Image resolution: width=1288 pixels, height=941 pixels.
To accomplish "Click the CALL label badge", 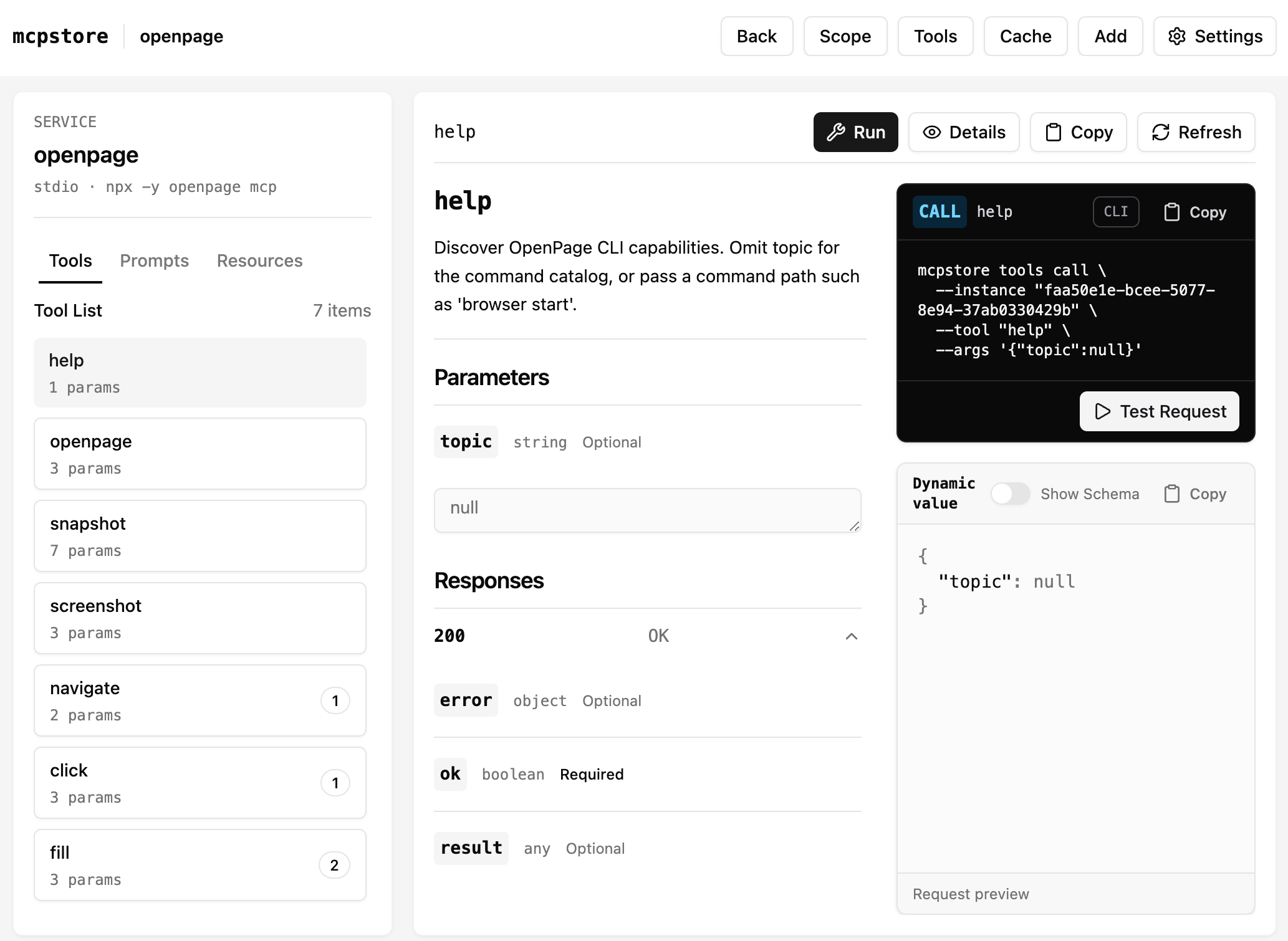I will [x=940, y=212].
